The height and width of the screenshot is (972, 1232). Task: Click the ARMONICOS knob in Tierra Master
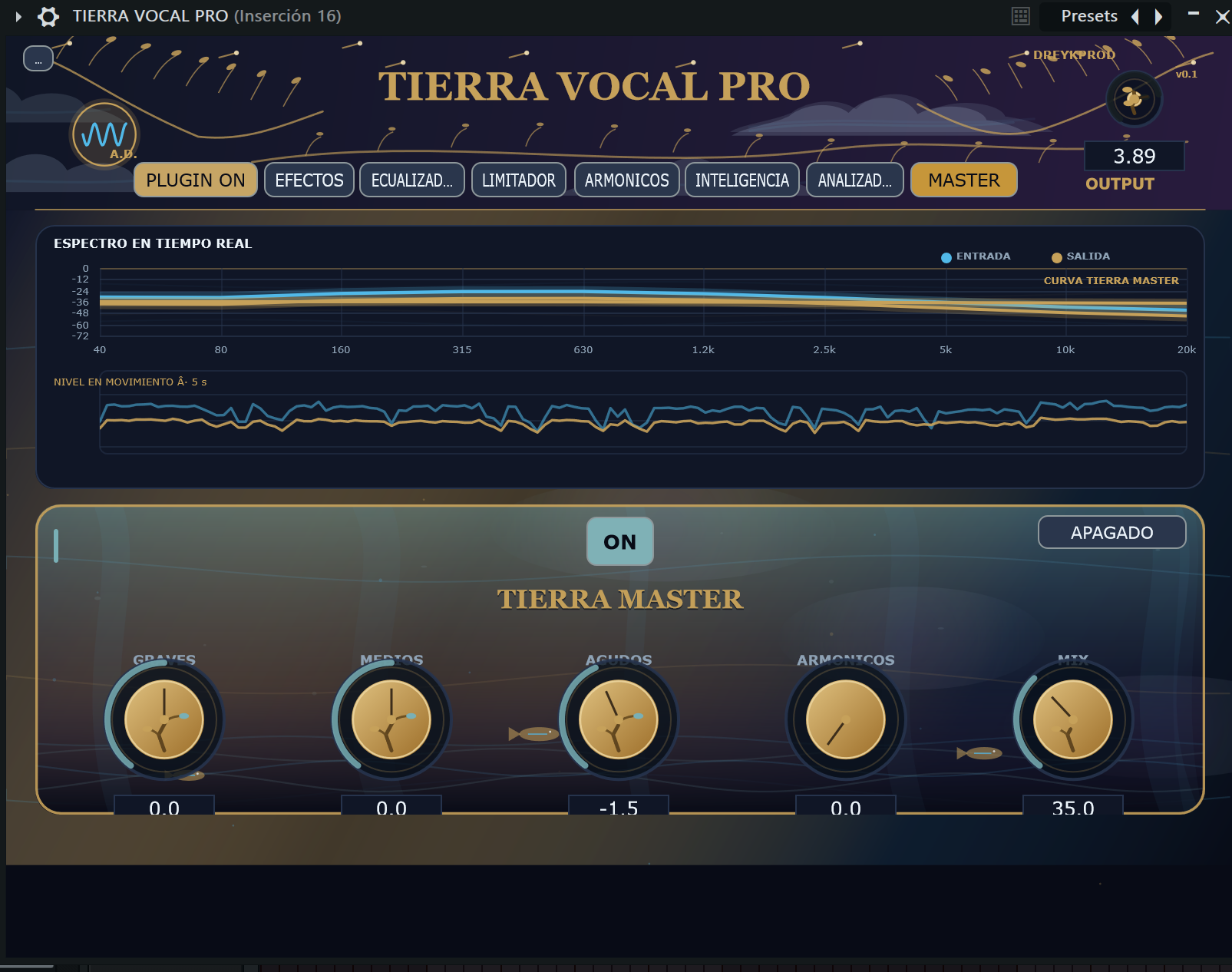click(846, 720)
